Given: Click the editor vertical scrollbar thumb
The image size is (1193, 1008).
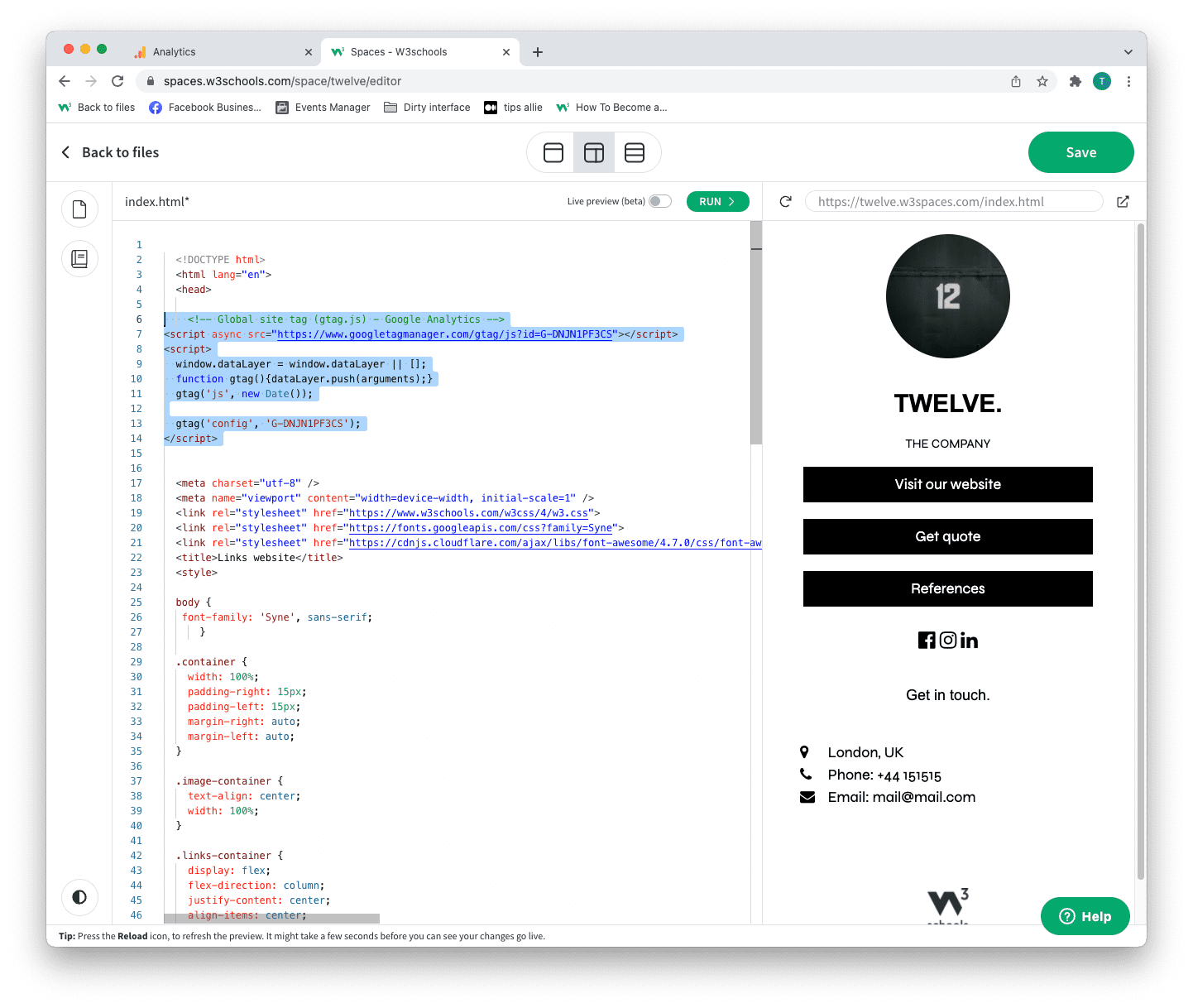Looking at the screenshot, I should point(756,333).
